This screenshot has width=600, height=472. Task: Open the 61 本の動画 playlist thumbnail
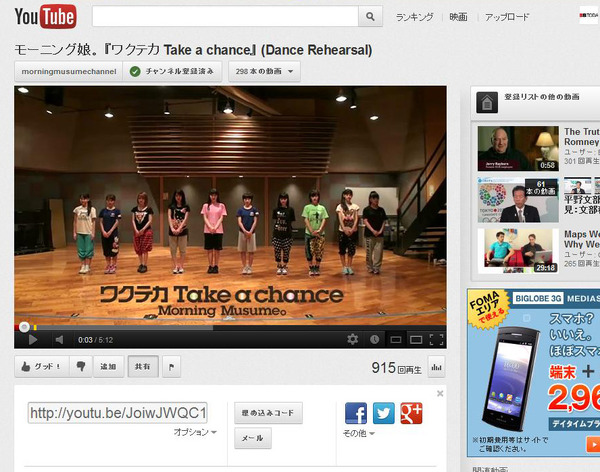coord(518,200)
